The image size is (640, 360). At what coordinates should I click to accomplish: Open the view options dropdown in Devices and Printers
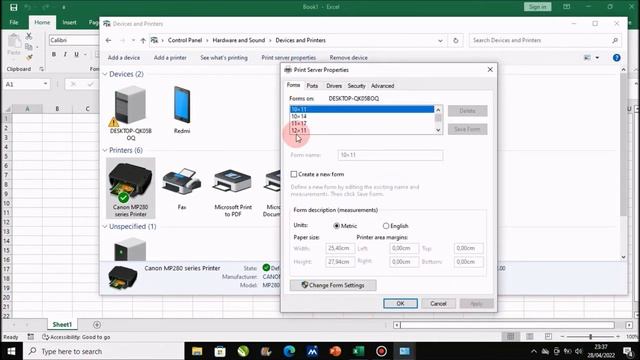click(x=597, y=58)
